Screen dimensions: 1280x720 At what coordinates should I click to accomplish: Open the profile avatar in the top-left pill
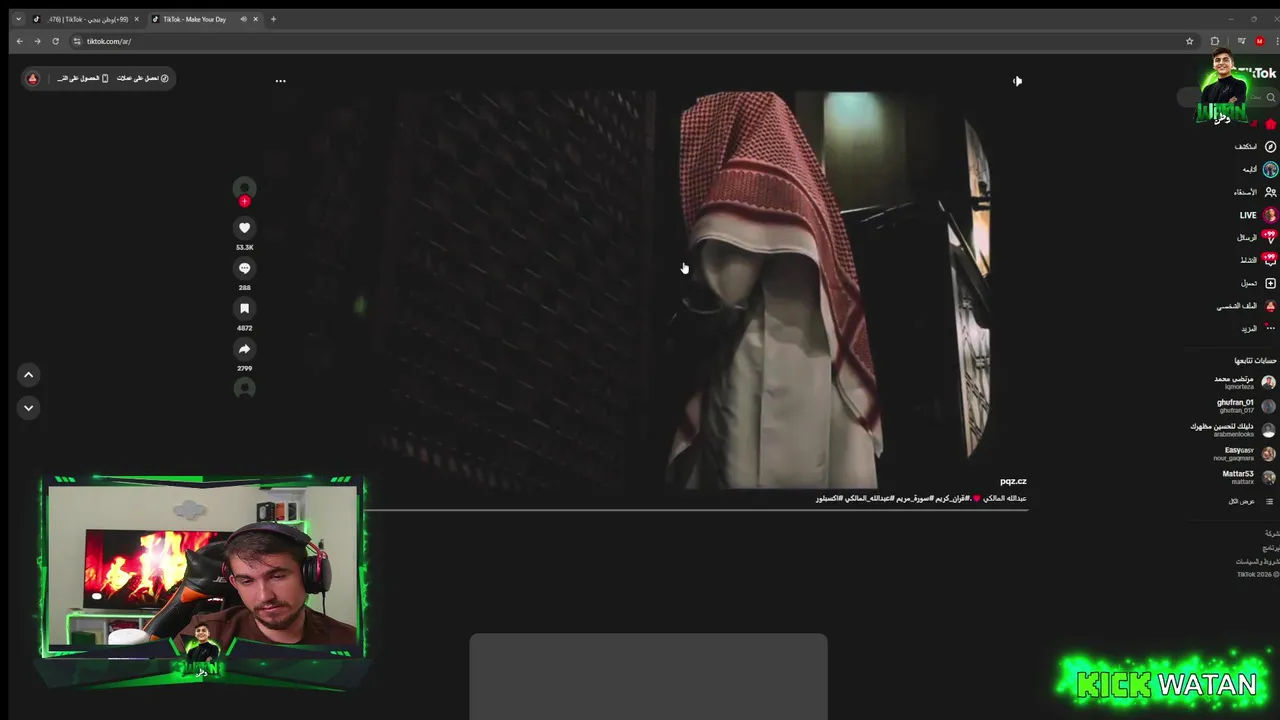click(33, 78)
